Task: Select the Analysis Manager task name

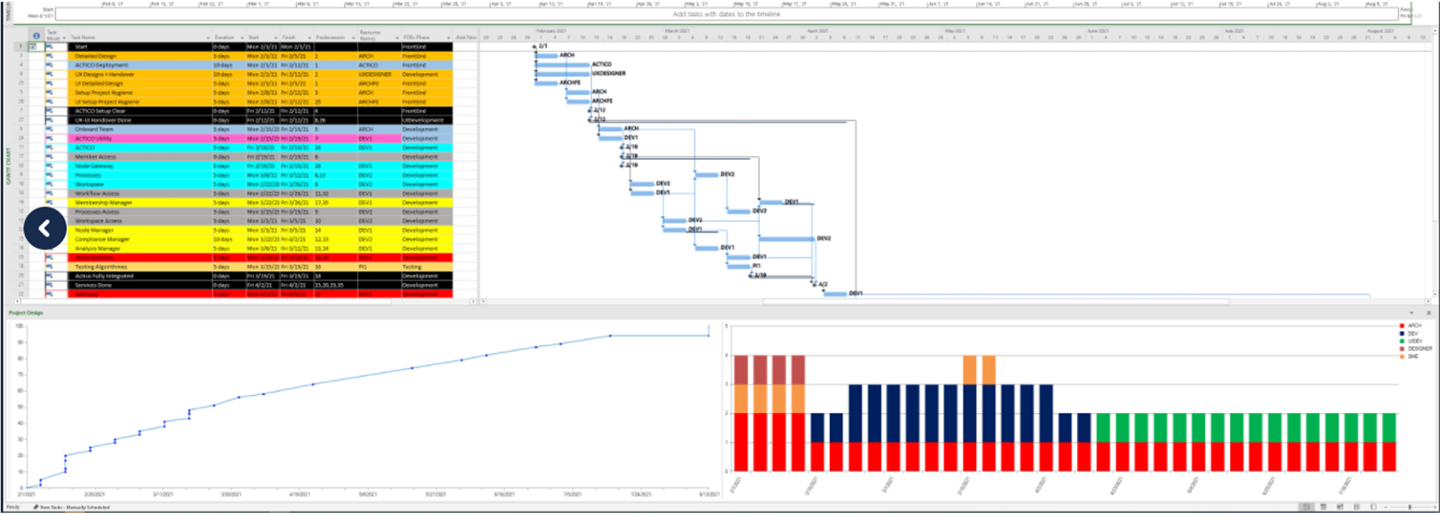Action: 99,249
